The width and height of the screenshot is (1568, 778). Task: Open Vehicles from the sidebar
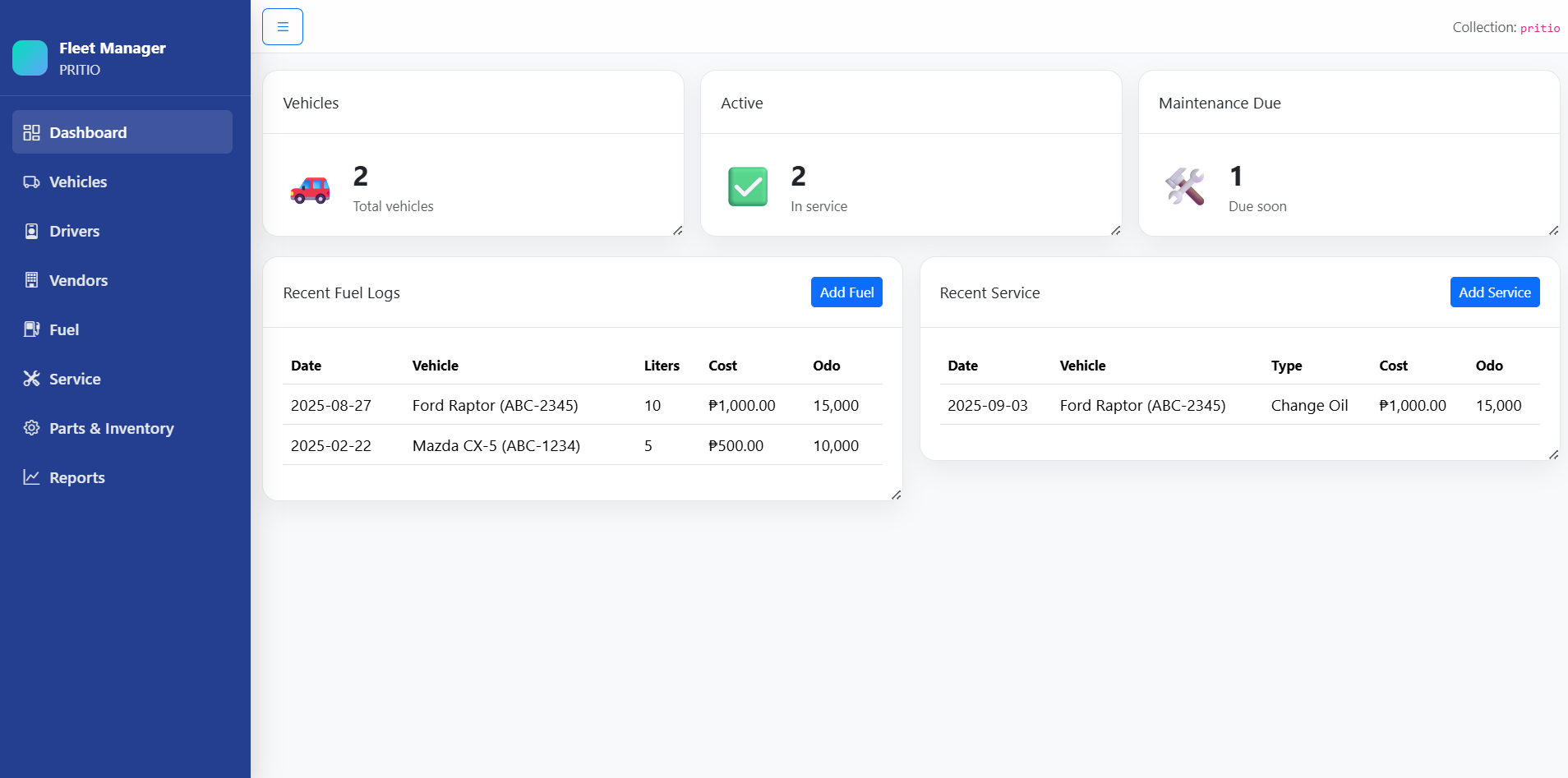click(77, 182)
